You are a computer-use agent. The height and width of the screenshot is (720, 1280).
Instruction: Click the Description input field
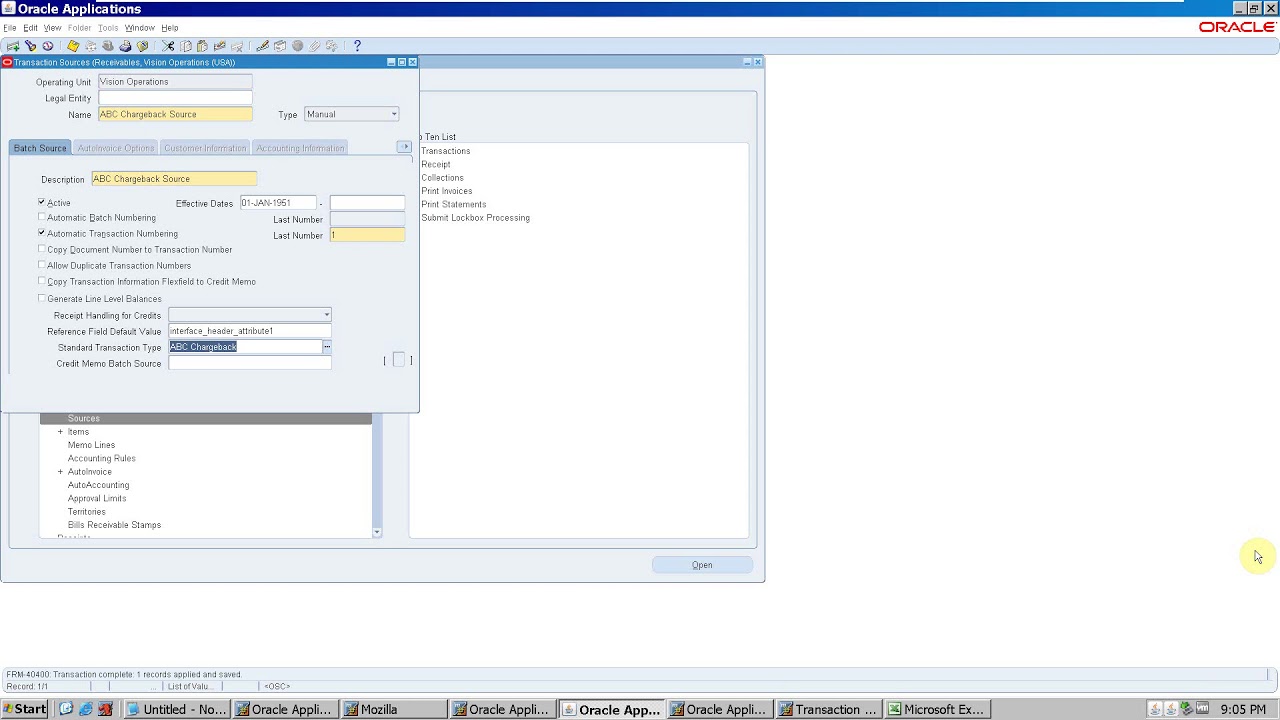(174, 179)
